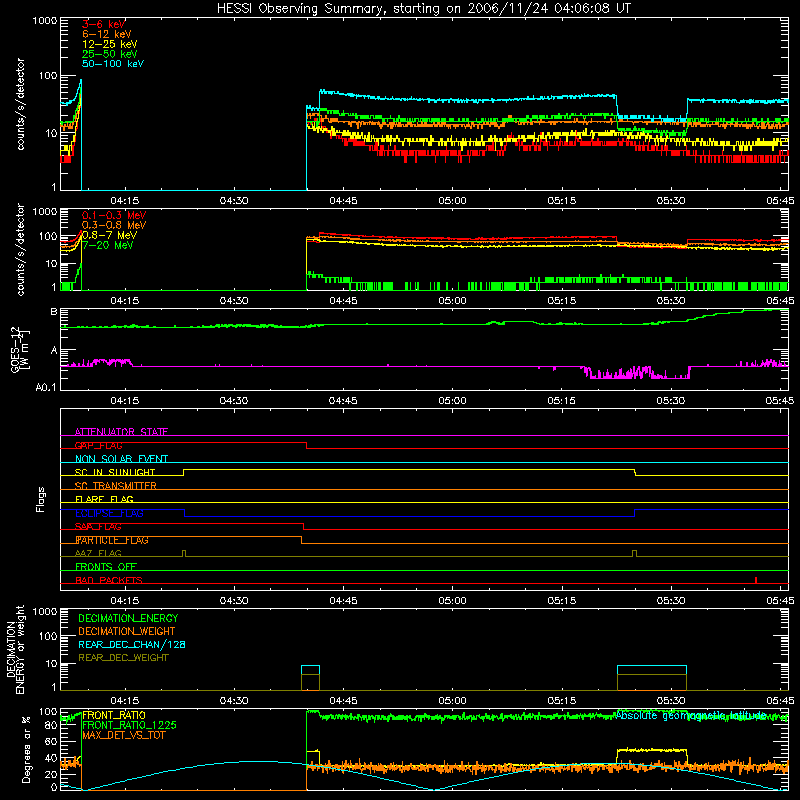Image resolution: width=800 pixels, height=800 pixels.
Task: Select the SAA_FLAG label
Action: tap(98, 527)
